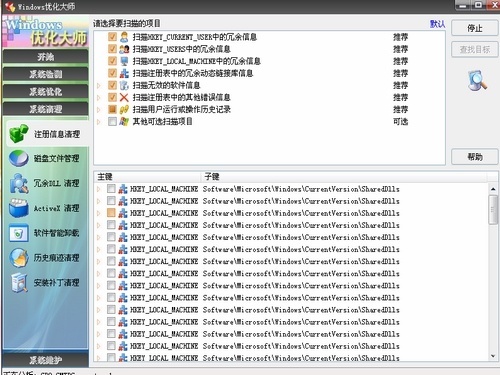Expand the 扫描用户运行或操作历史记录 tree node
The image size is (500, 375).
(x=99, y=110)
